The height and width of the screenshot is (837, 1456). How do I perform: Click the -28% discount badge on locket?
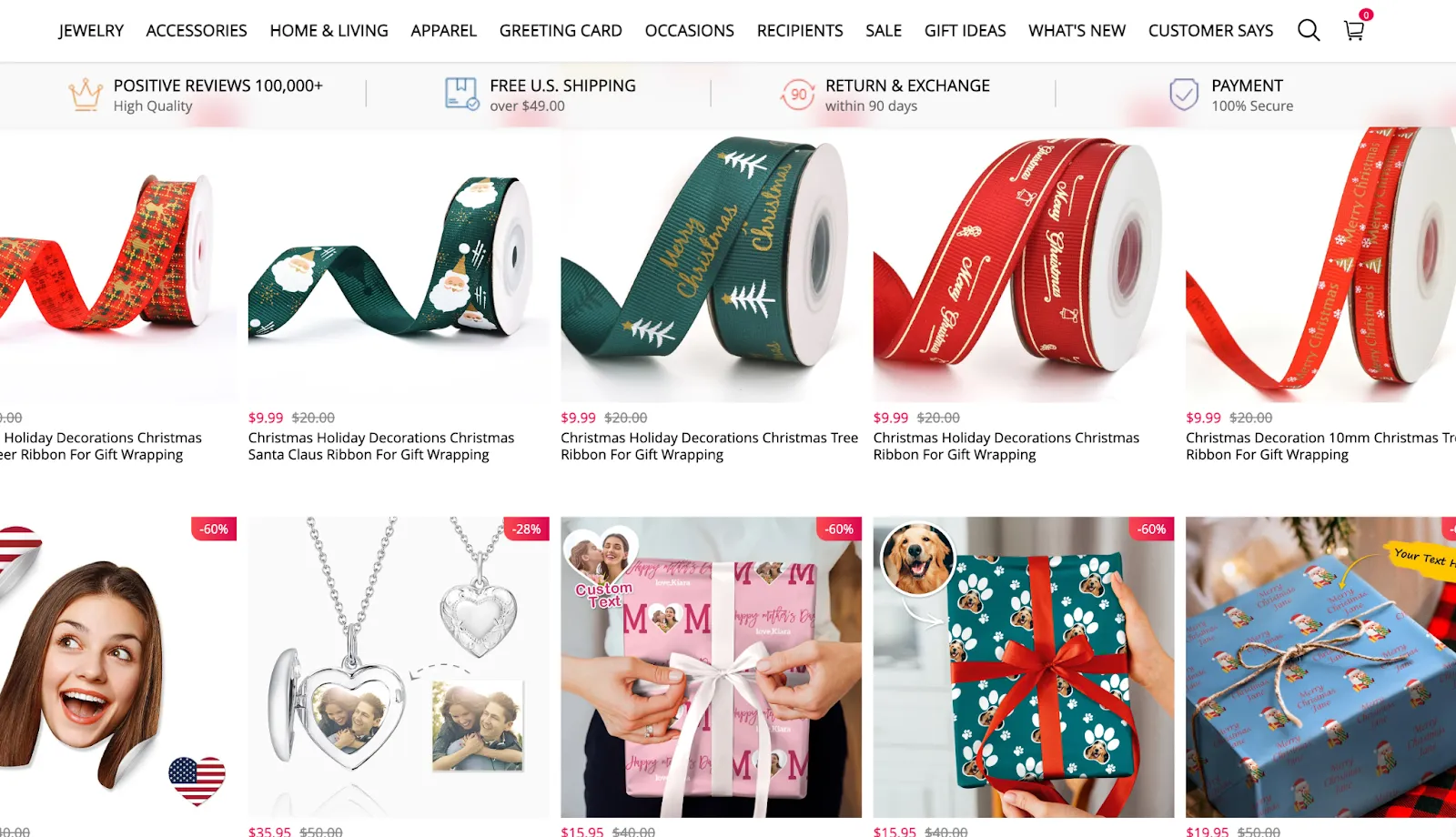526,529
